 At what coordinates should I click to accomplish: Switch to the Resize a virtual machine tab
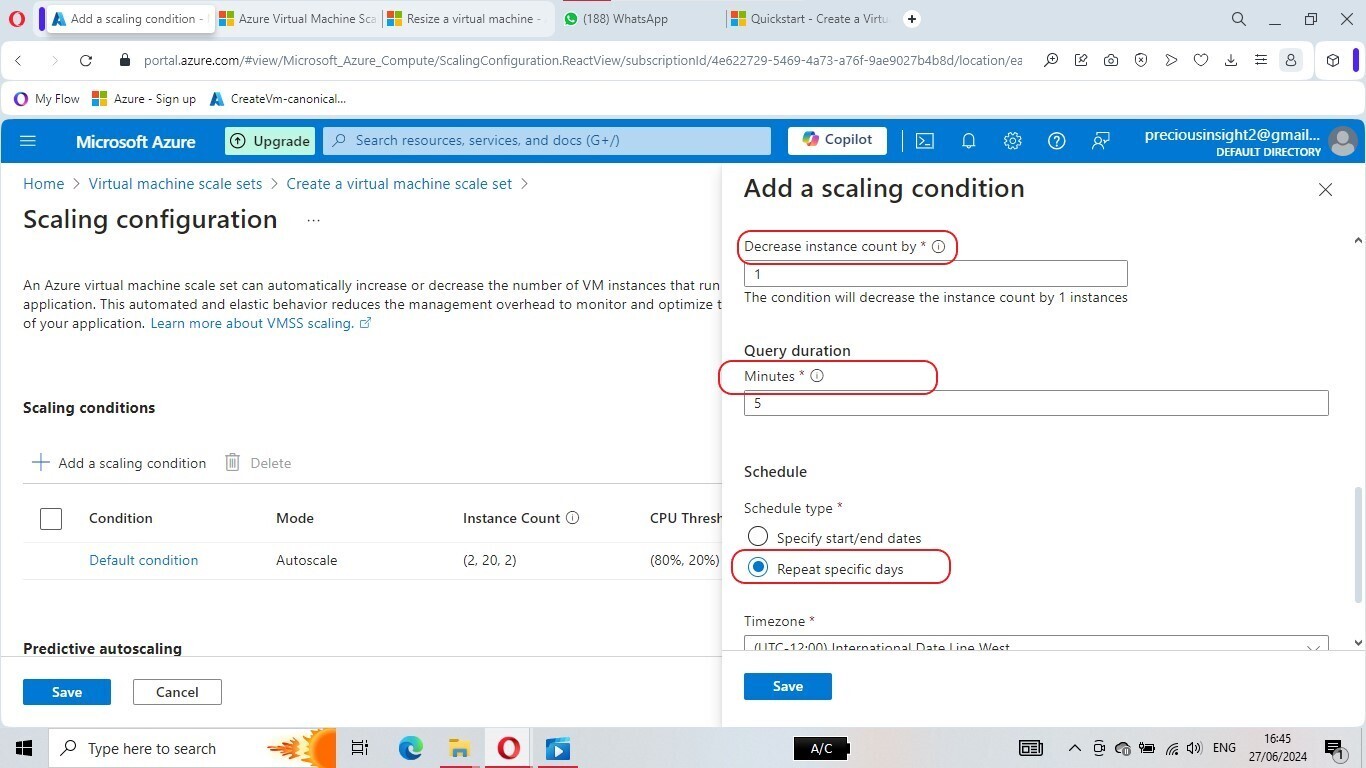[x=465, y=19]
